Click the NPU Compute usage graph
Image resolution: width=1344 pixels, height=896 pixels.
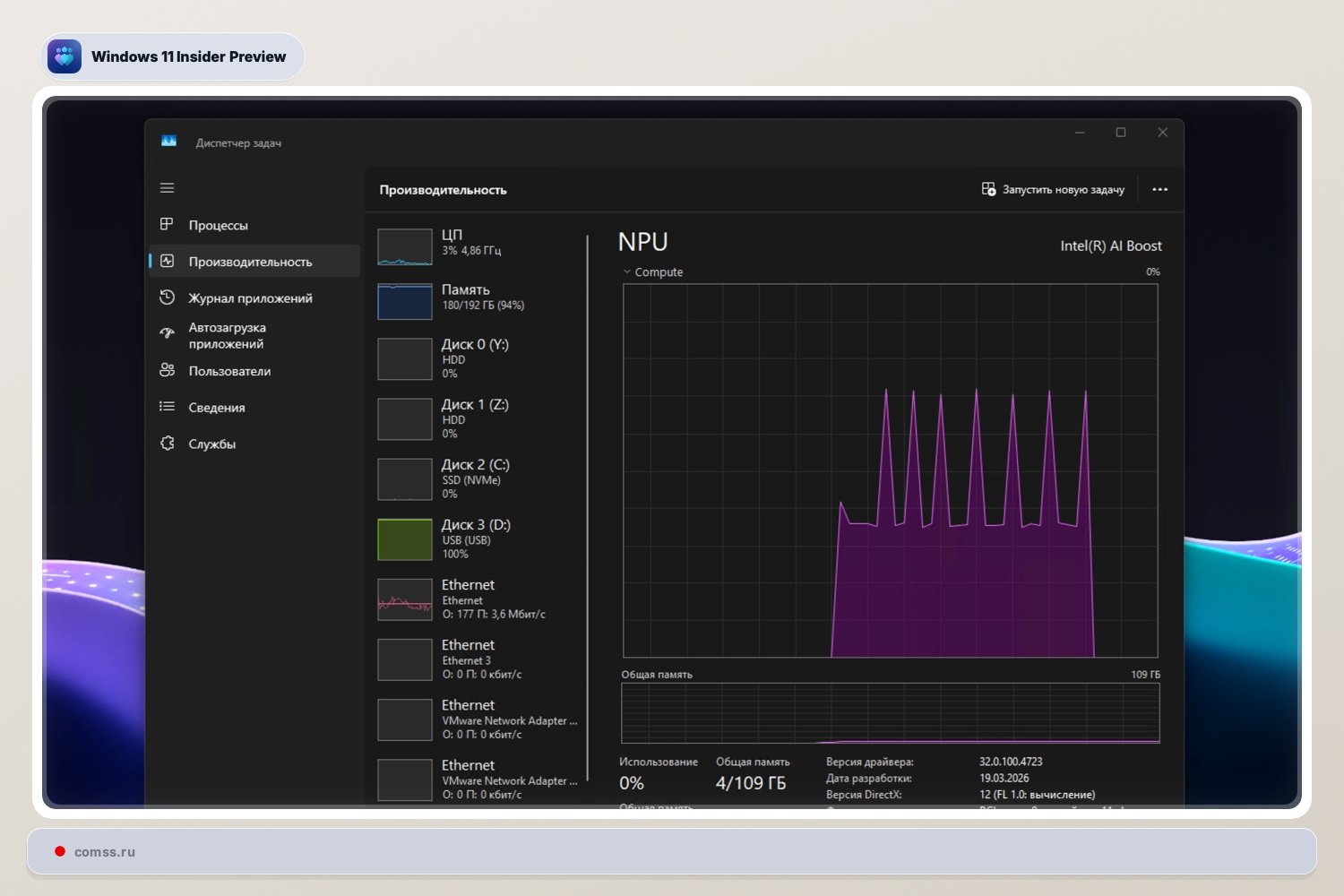(x=890, y=470)
